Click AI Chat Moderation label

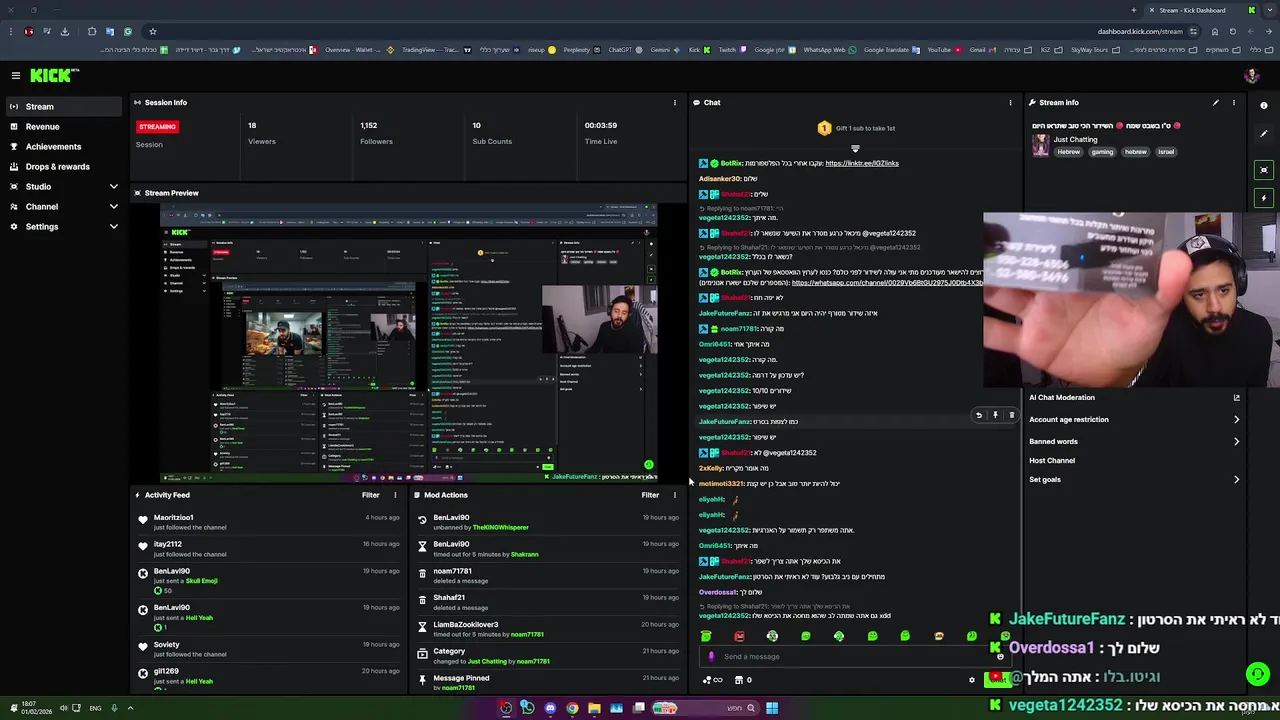pos(1062,398)
